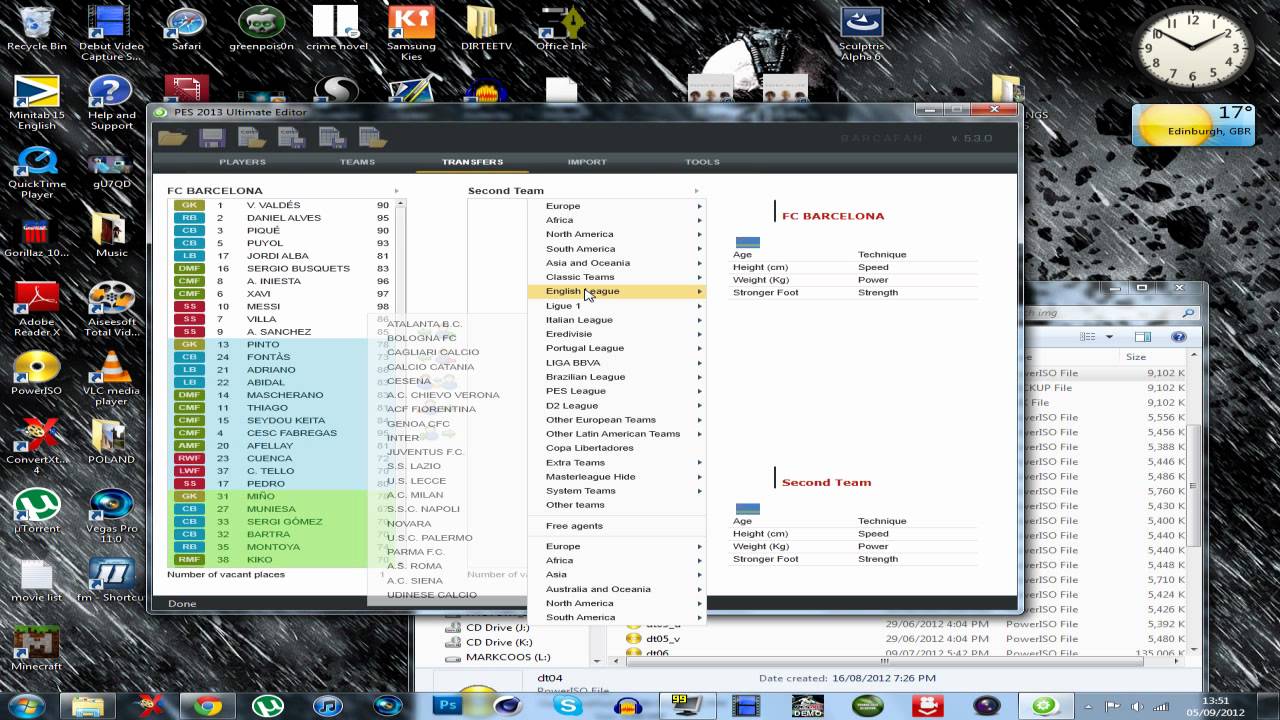Expand the Classic Teams submenu arrow
This screenshot has width=1280, height=720.
pyautogui.click(x=699, y=277)
